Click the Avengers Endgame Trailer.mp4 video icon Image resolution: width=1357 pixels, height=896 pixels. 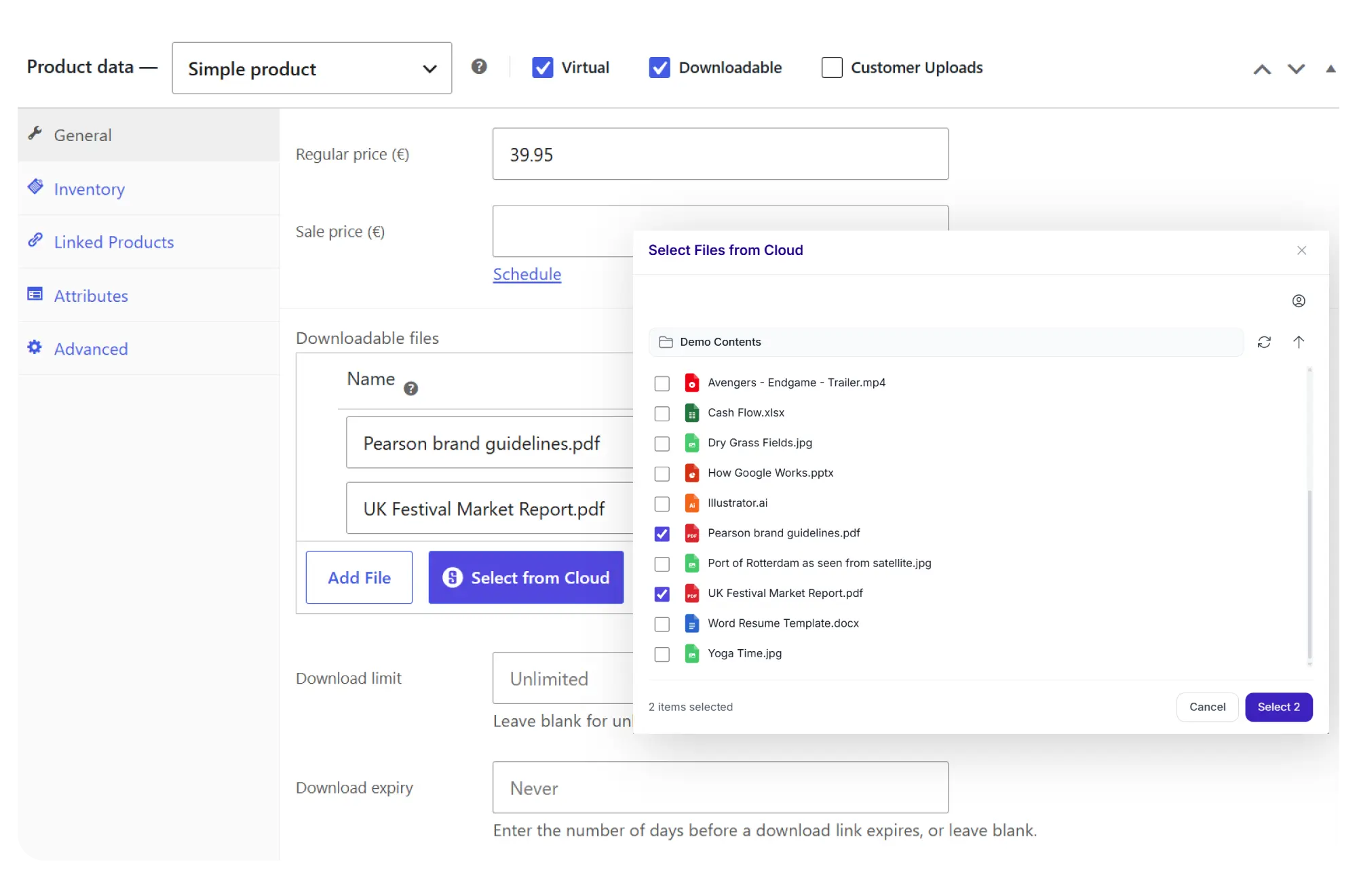(x=691, y=383)
